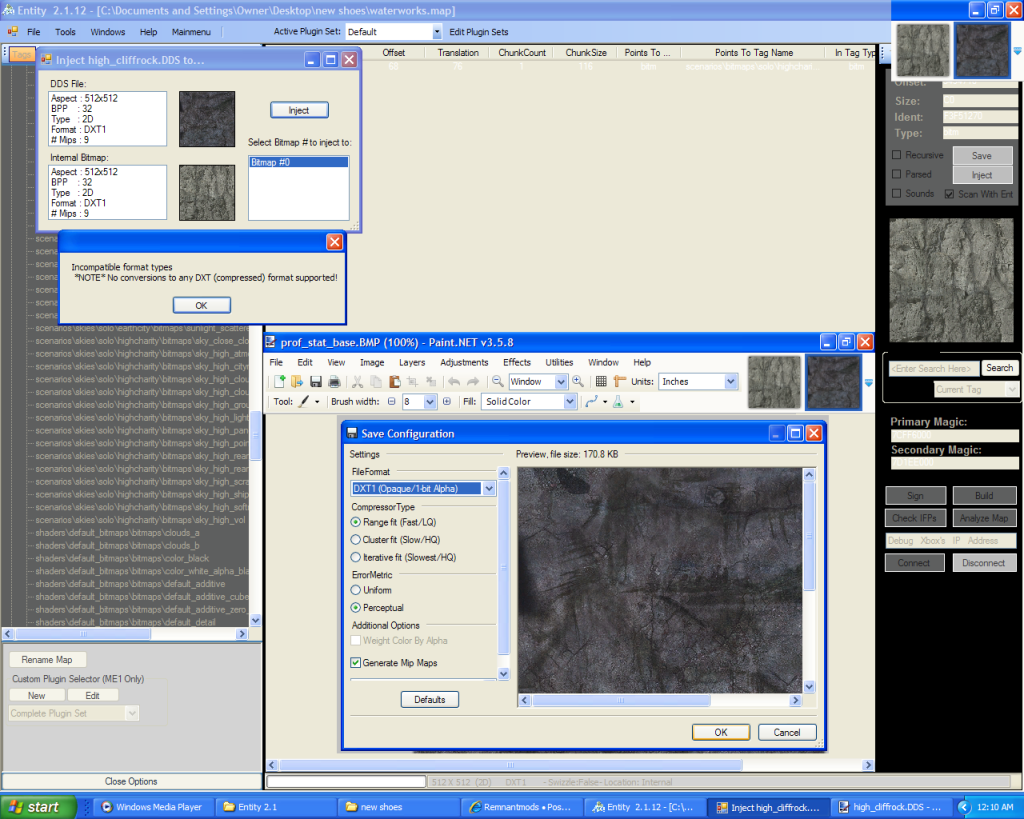1024x819 pixels.
Task: Click the Copy icon in Paint.NET toolbar
Action: 376,382
